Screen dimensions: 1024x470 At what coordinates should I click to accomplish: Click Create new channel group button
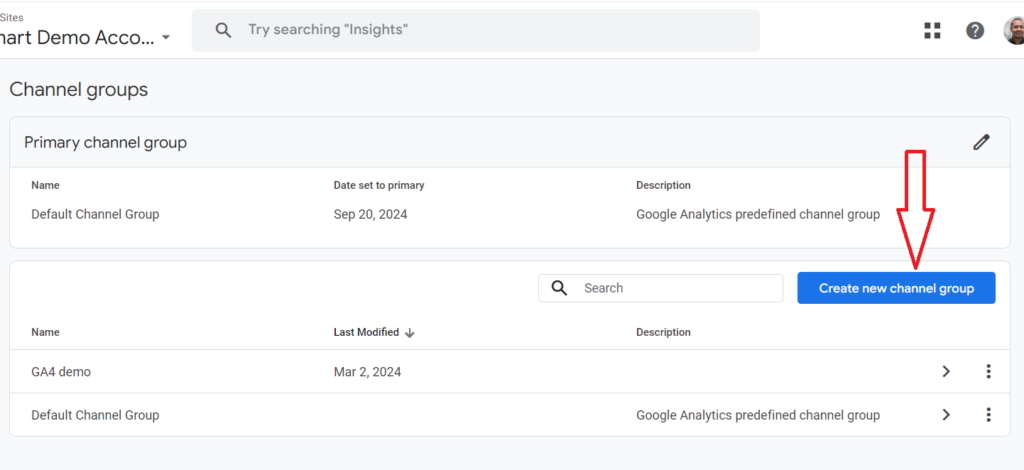pos(896,288)
